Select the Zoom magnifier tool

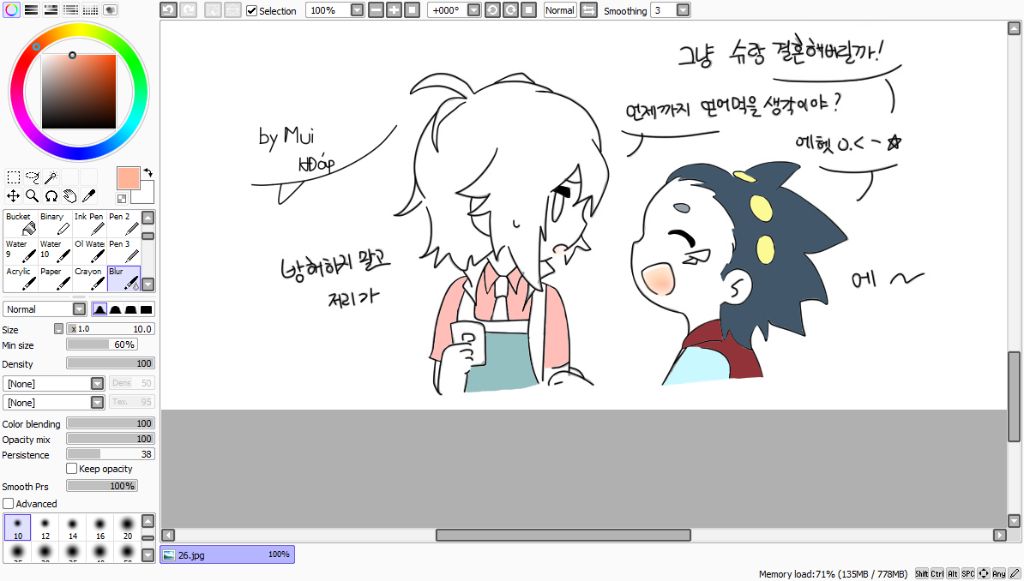pyautogui.click(x=32, y=196)
